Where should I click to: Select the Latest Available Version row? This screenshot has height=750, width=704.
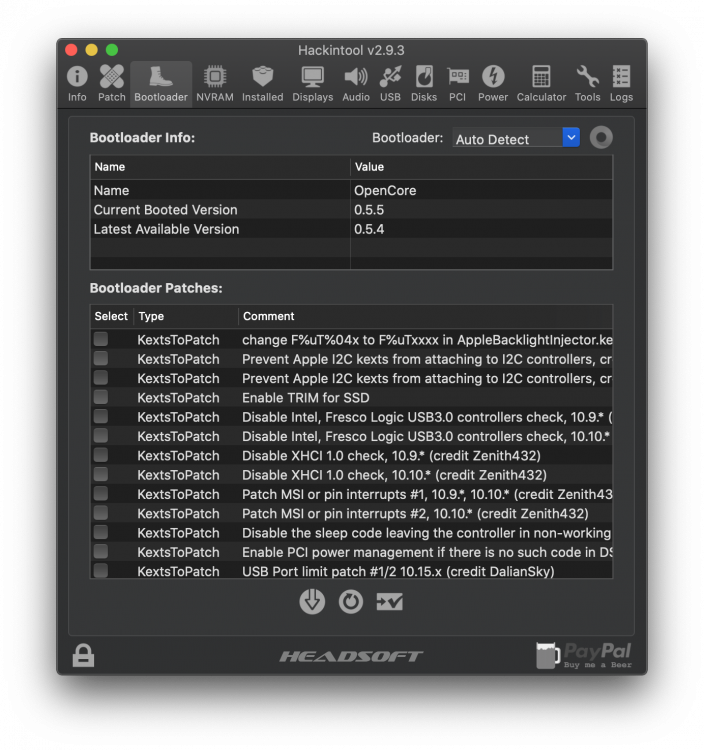point(351,229)
